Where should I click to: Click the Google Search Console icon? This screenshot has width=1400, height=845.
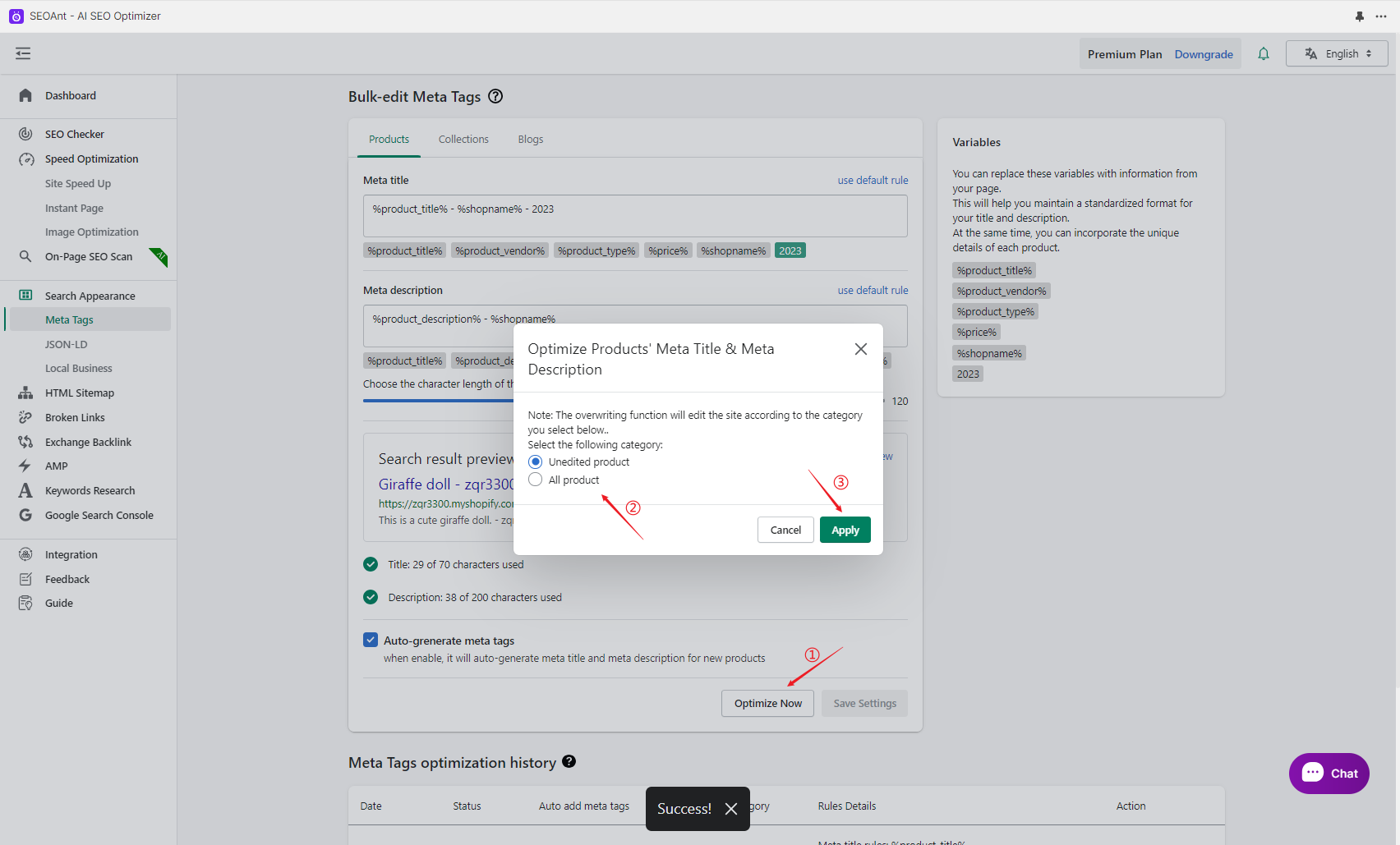25,515
